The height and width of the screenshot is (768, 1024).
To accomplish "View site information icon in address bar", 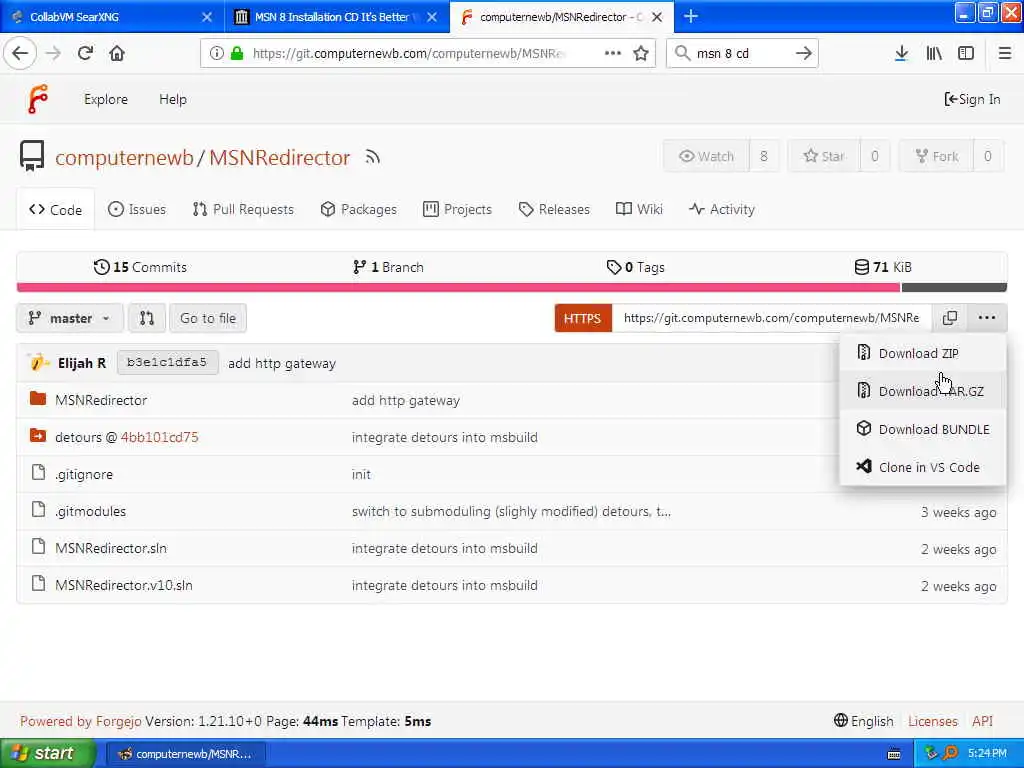I will 216,54.
